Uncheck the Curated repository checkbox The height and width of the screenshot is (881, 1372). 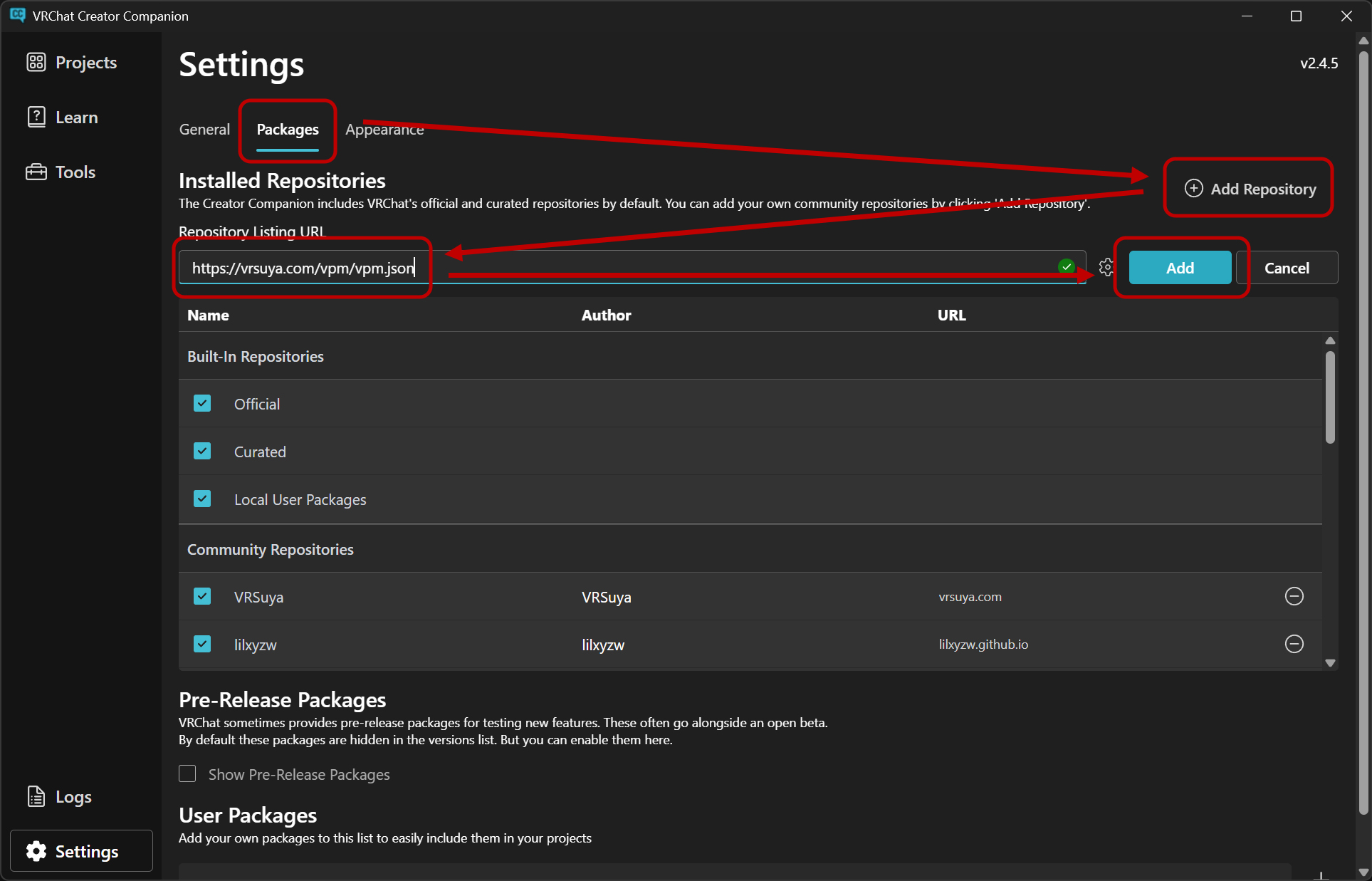pos(202,452)
